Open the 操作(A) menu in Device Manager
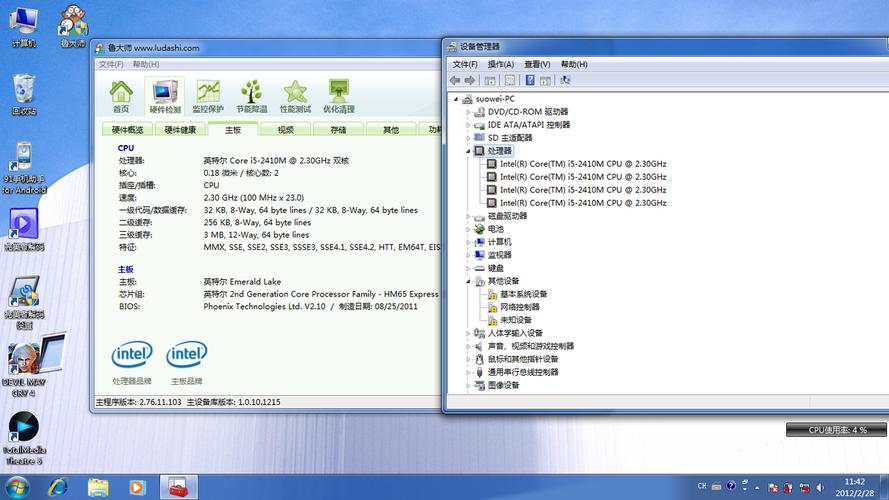The height and width of the screenshot is (500, 889). point(501,64)
